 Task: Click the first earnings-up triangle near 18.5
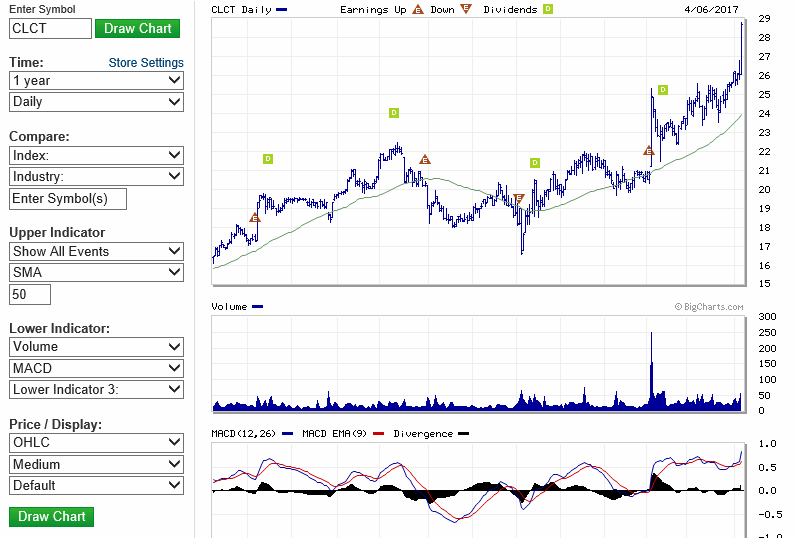(x=255, y=218)
